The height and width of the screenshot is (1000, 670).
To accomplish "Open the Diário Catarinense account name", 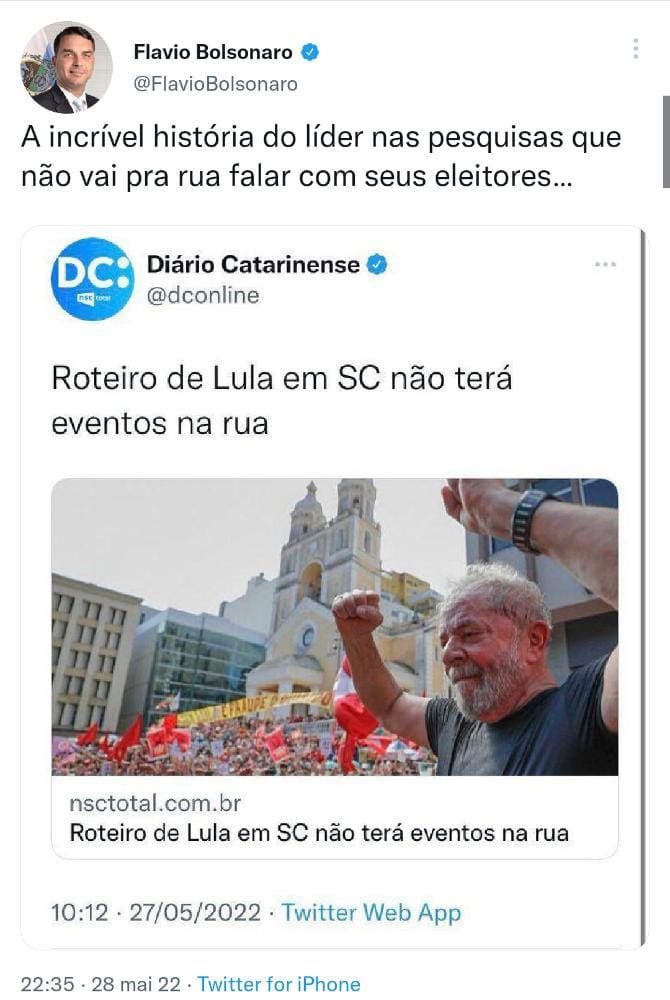I will coord(253,264).
